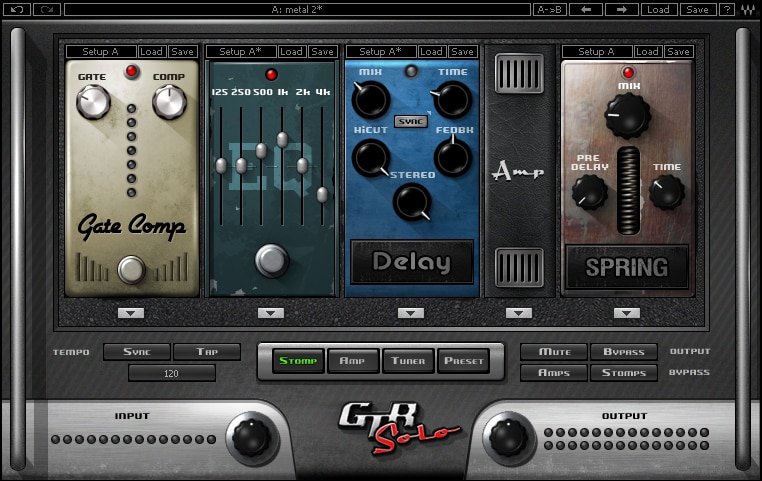Click the COMP knob on Gate Comp

click(169, 102)
